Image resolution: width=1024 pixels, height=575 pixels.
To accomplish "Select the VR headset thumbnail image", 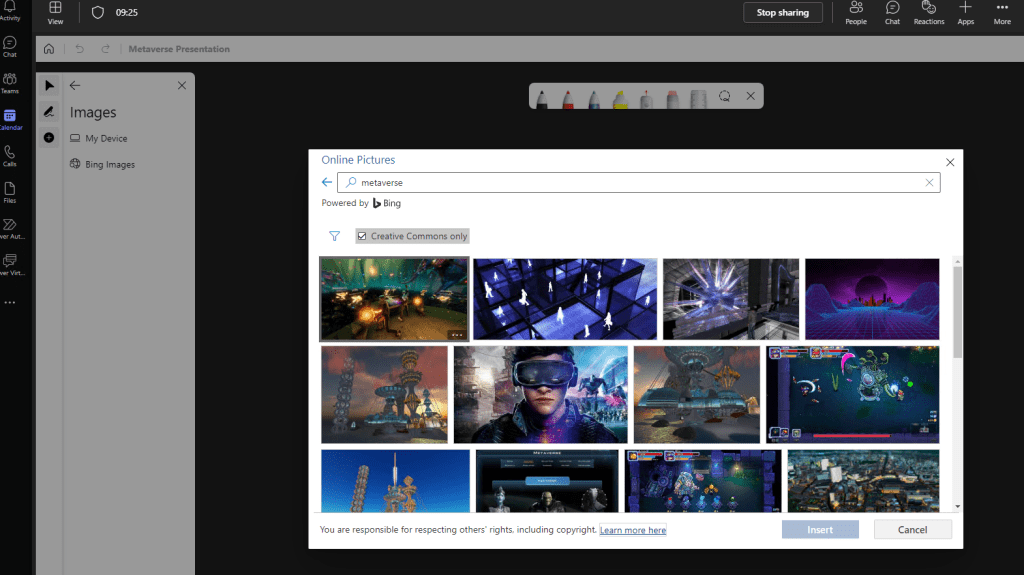I will coord(540,394).
